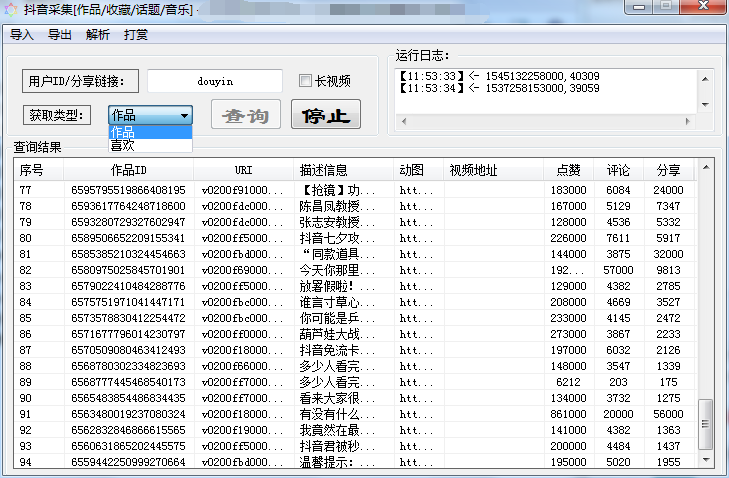Select work ID 6593280729327602947
729x478 pixels.
coord(128,222)
